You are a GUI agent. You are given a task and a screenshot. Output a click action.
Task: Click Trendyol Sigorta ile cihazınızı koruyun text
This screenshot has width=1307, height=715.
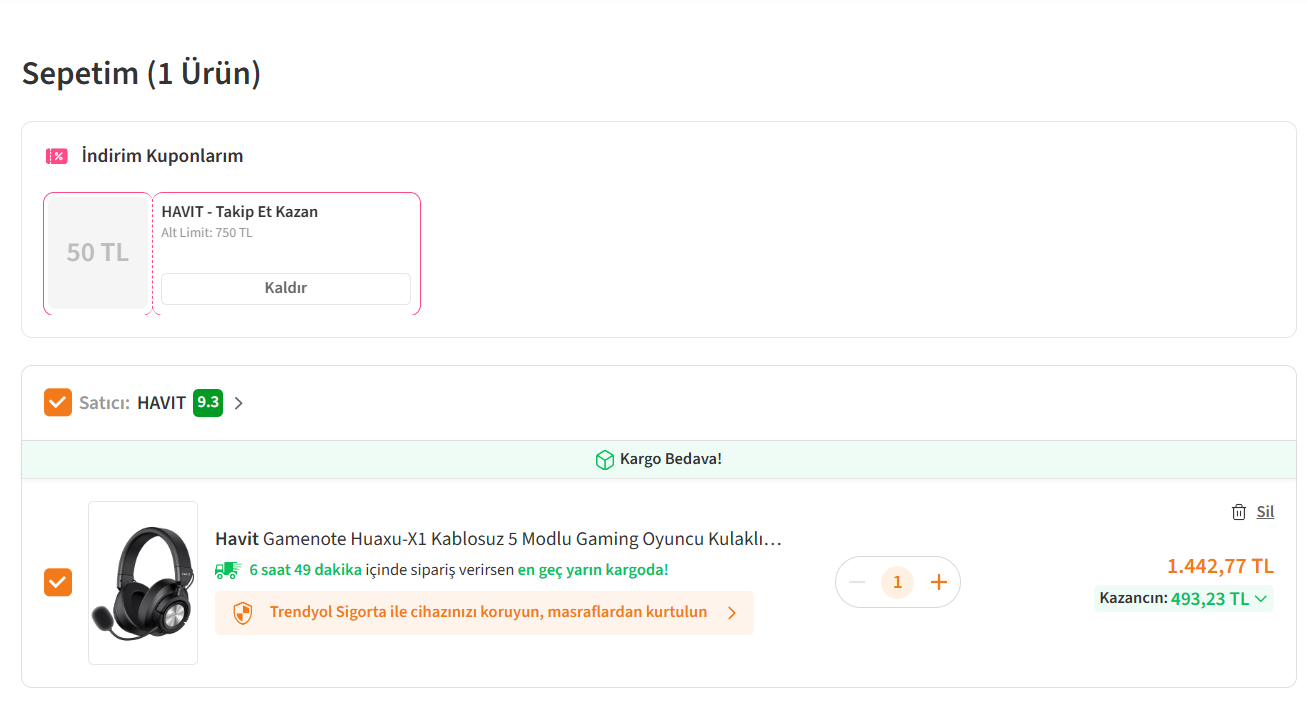pos(488,612)
